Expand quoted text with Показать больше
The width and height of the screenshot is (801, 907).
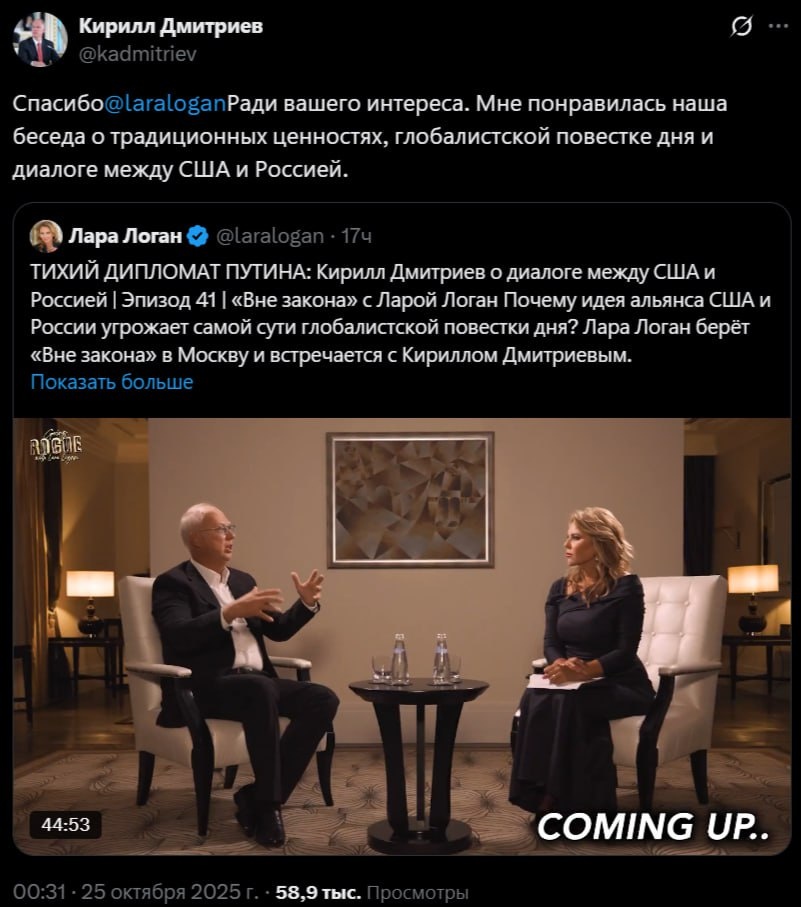pyautogui.click(x=112, y=382)
